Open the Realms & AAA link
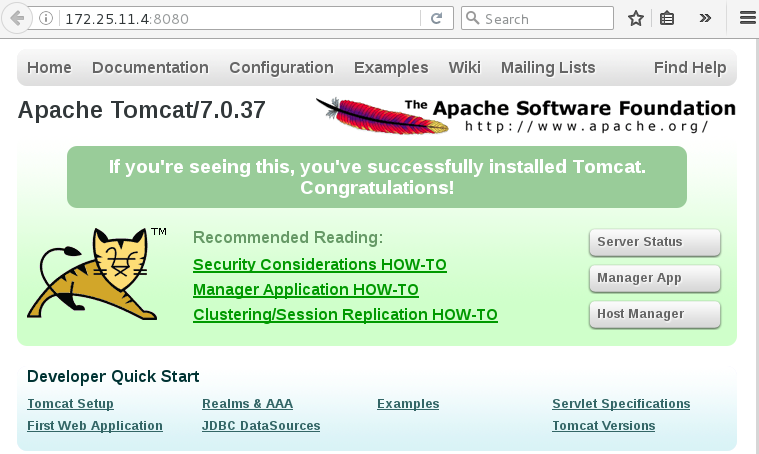The width and height of the screenshot is (759, 454). [247, 404]
